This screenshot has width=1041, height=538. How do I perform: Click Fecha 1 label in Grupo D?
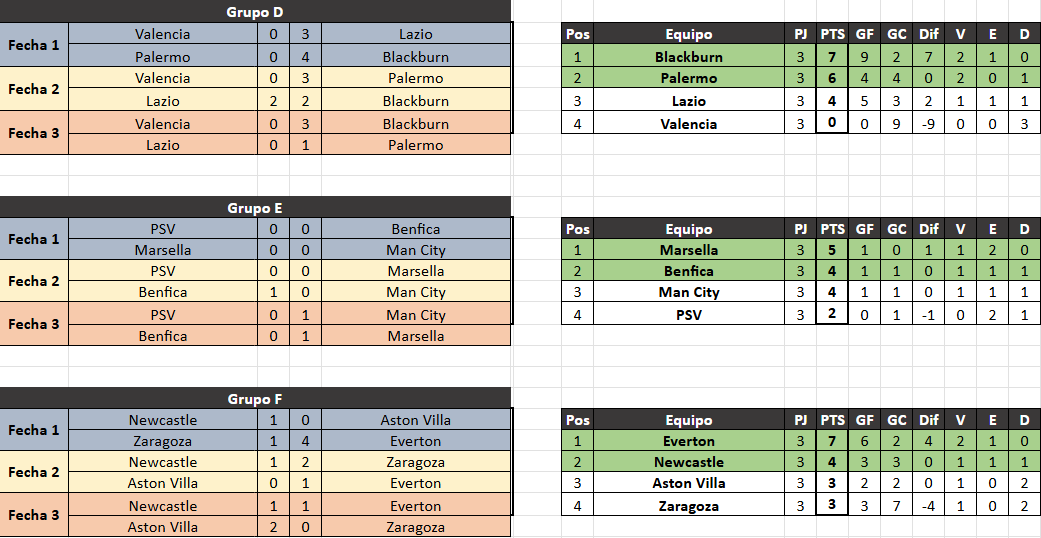(x=34, y=45)
